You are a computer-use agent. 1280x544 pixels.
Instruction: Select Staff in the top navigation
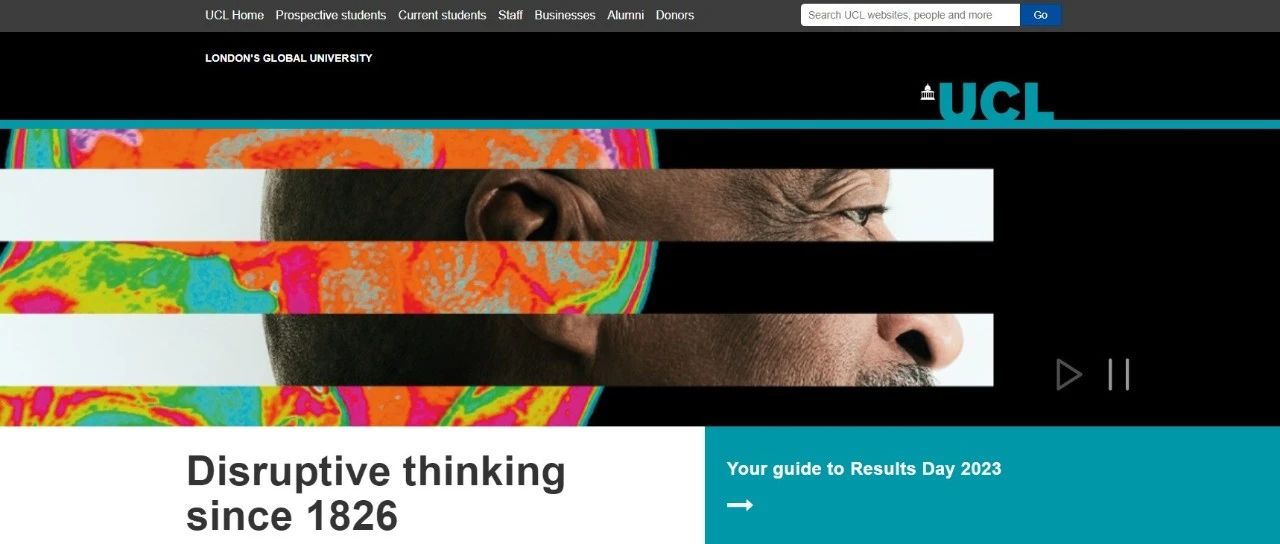pos(510,15)
